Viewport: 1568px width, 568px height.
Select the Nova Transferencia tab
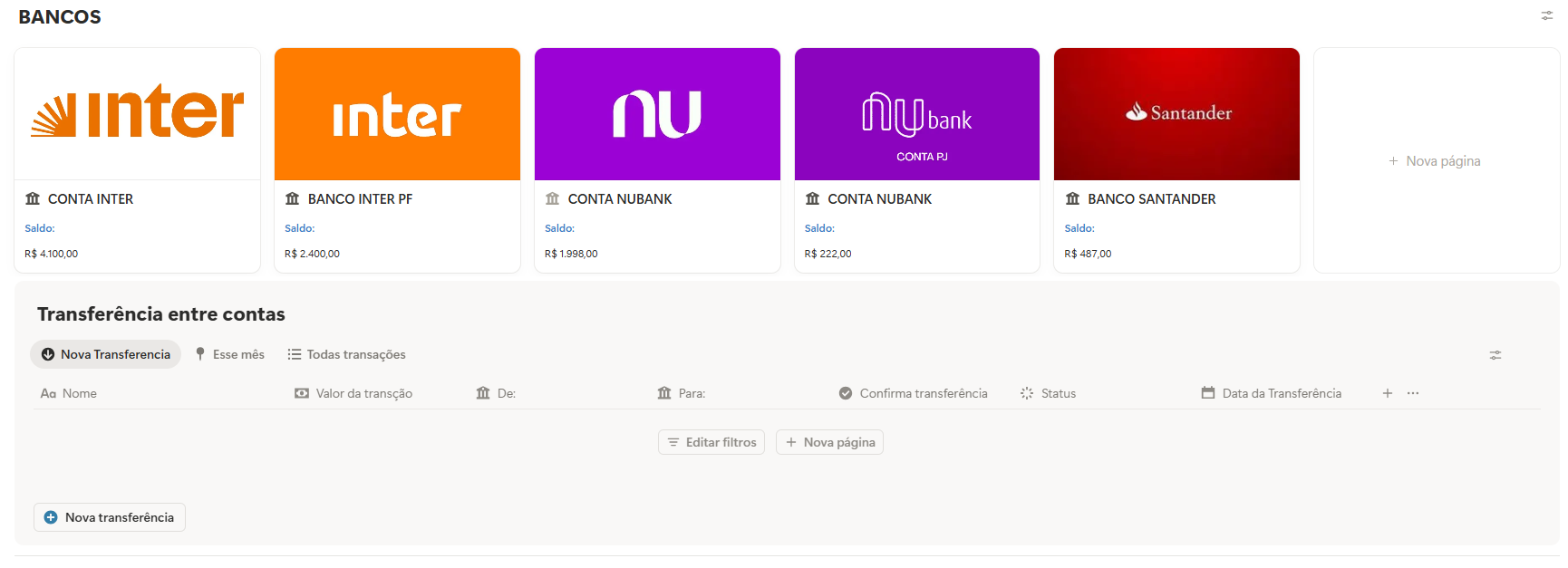click(106, 354)
